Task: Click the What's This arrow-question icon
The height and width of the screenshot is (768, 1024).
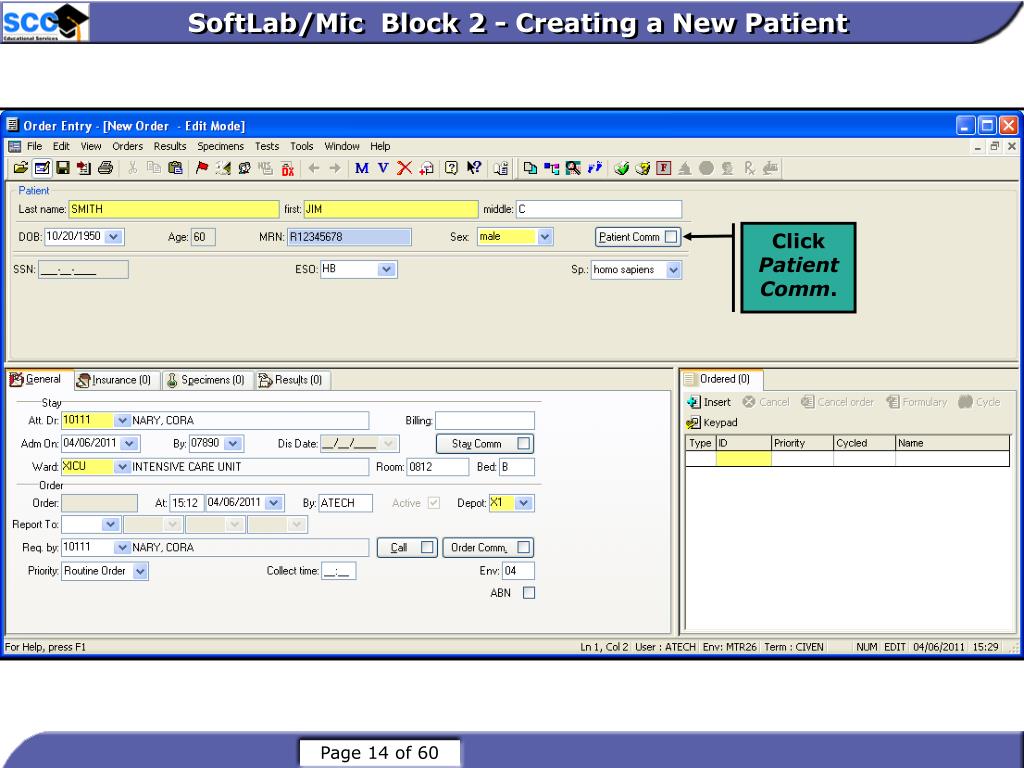Action: click(473, 168)
